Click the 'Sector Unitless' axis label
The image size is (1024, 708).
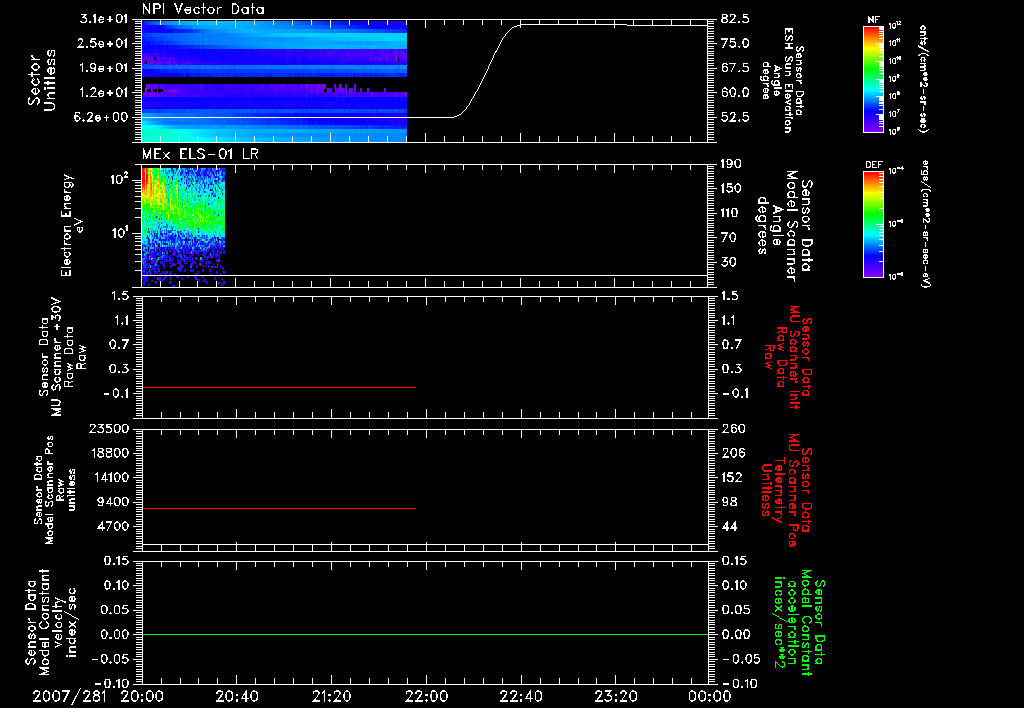click(42, 80)
